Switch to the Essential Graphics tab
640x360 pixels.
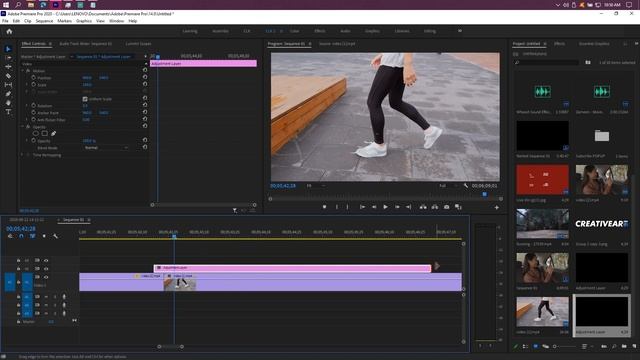pos(594,44)
